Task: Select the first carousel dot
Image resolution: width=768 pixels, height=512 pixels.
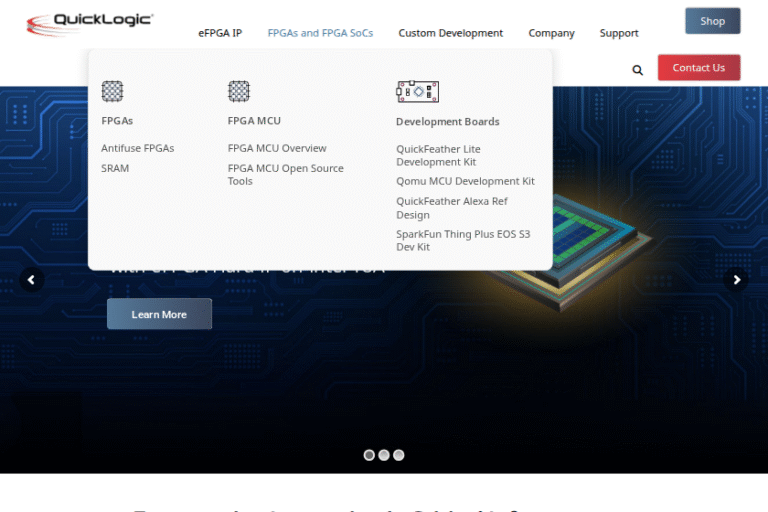Action: [x=369, y=455]
